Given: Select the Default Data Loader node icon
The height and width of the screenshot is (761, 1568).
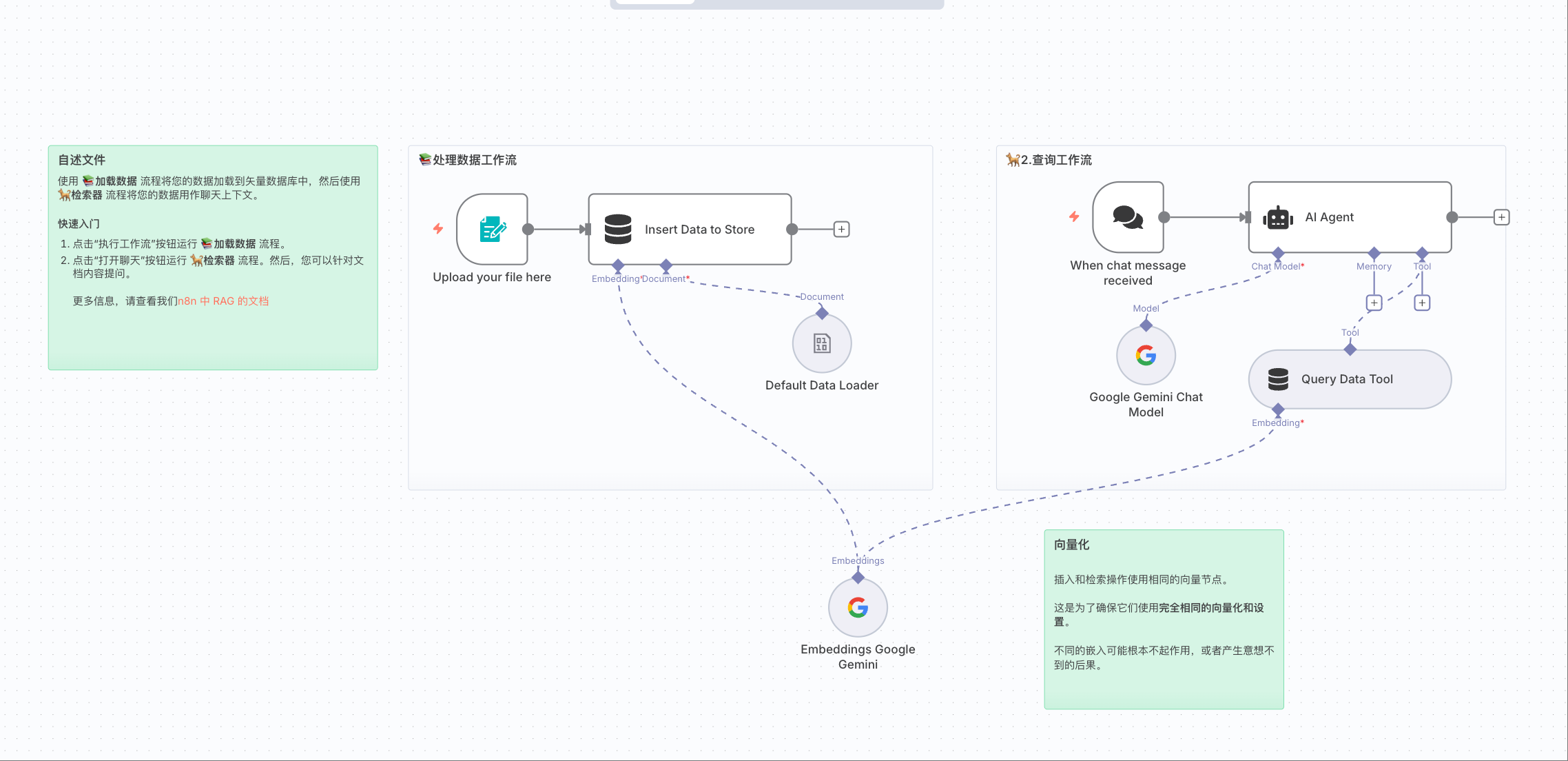Looking at the screenshot, I should 822,343.
